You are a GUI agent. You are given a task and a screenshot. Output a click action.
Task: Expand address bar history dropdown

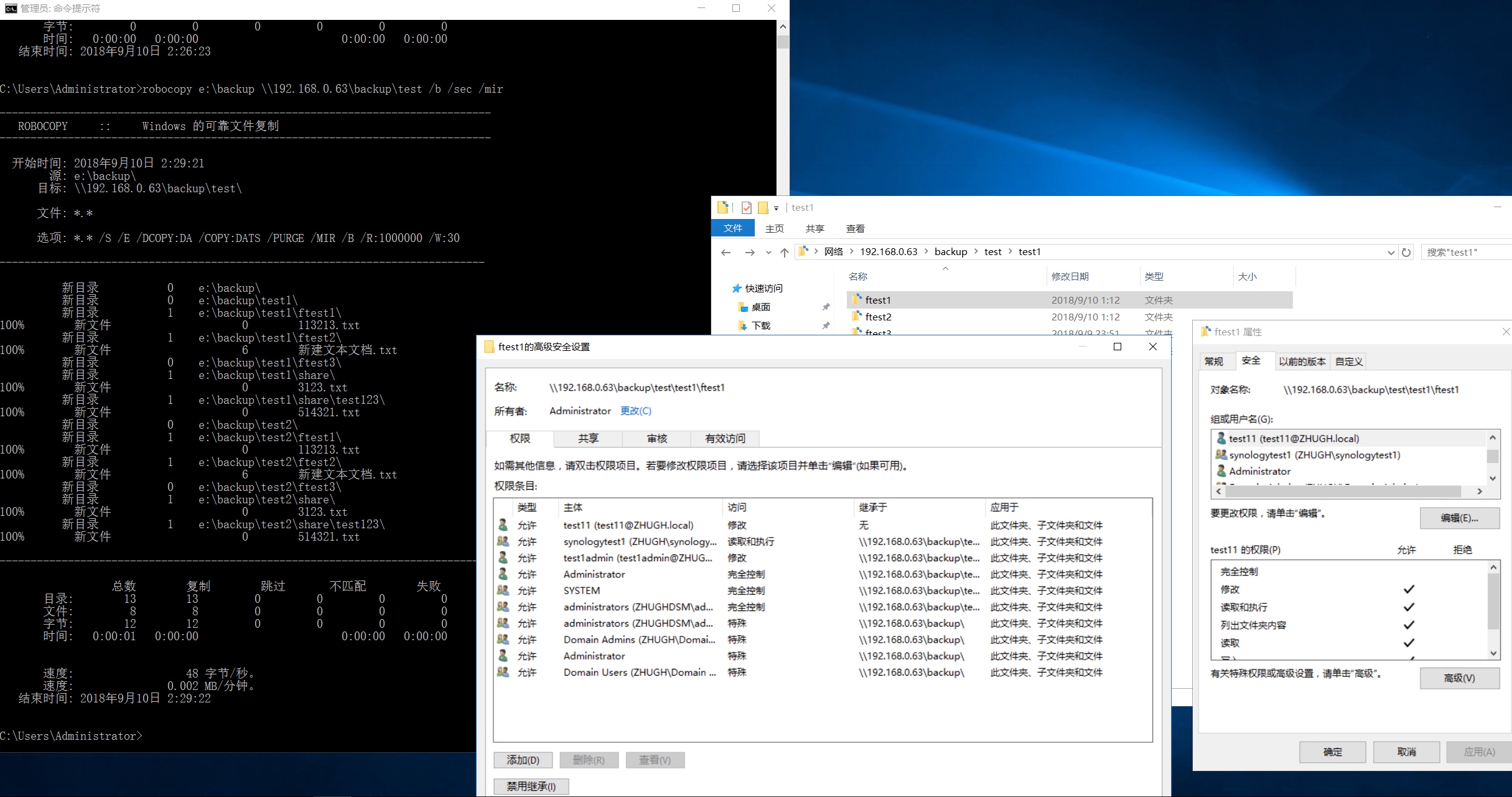[x=1391, y=253]
